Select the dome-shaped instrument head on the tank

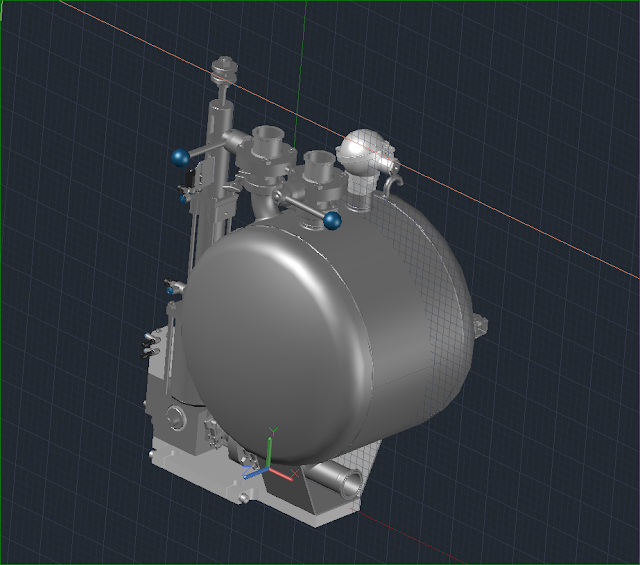(363, 150)
